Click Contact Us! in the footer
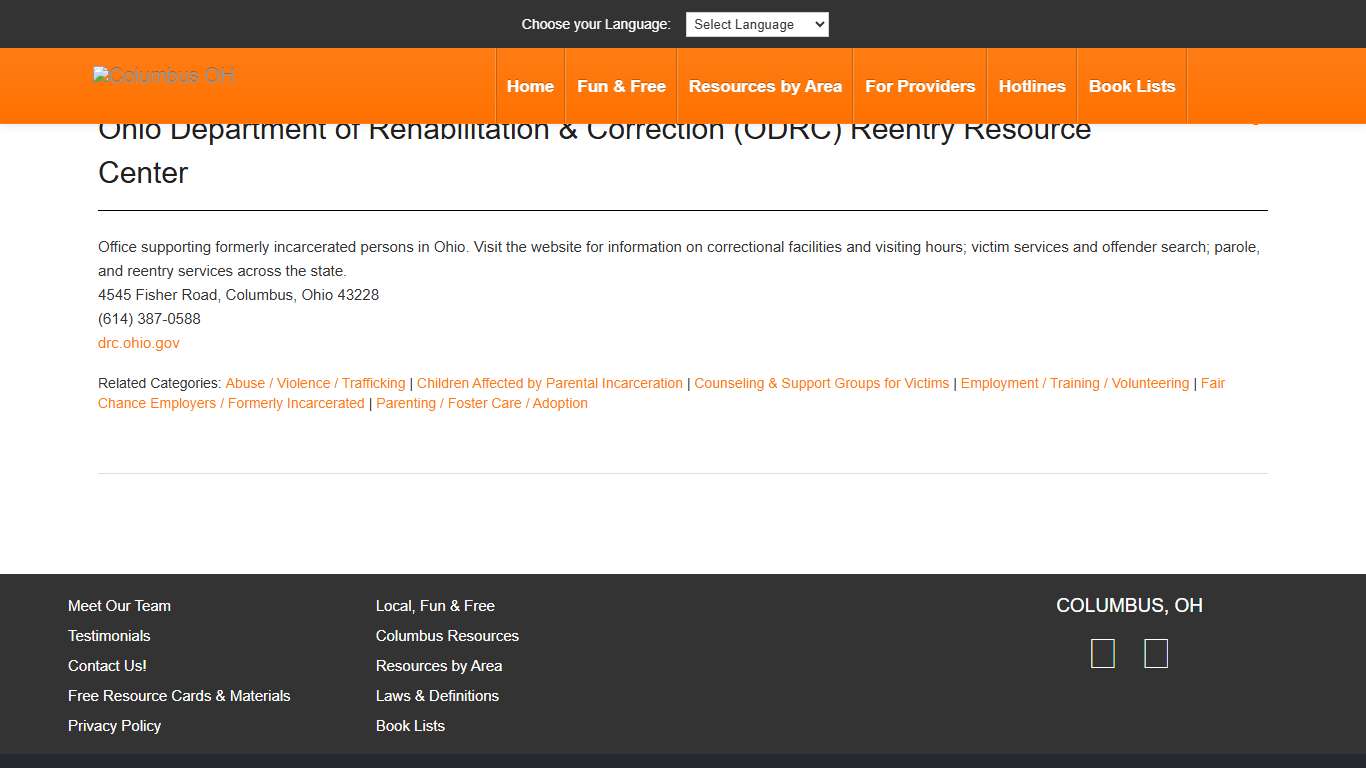1366x768 pixels. [x=107, y=665]
